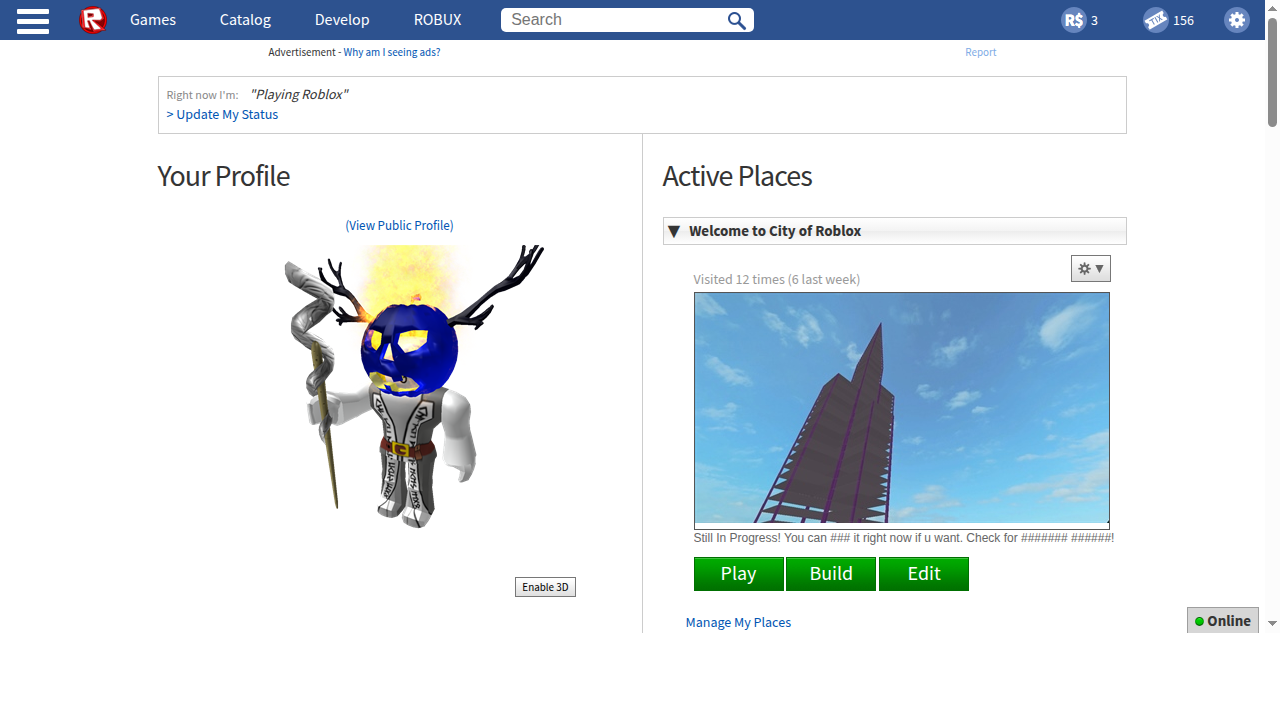The width and height of the screenshot is (1280, 720).
Task: Open the settings gear in the header
Action: 1237,20
